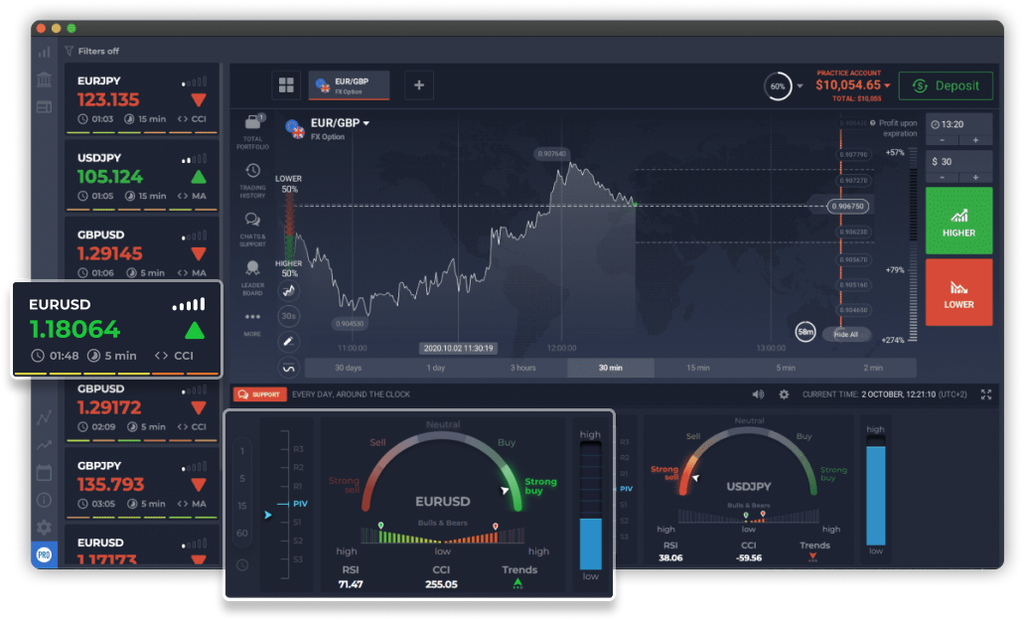Click the 58m timer circle on chart
This screenshot has width=1024, height=621.
[805, 332]
